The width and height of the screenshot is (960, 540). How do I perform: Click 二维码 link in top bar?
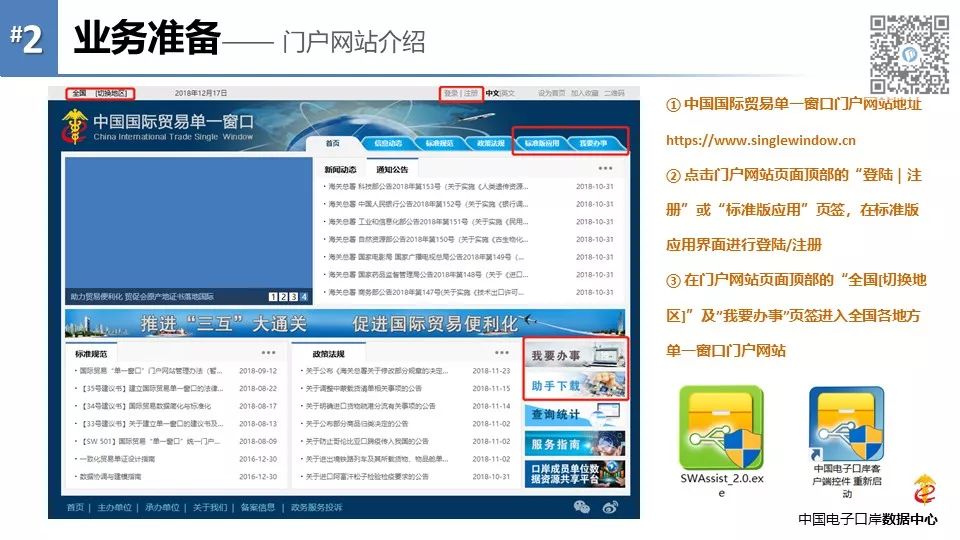(615, 94)
